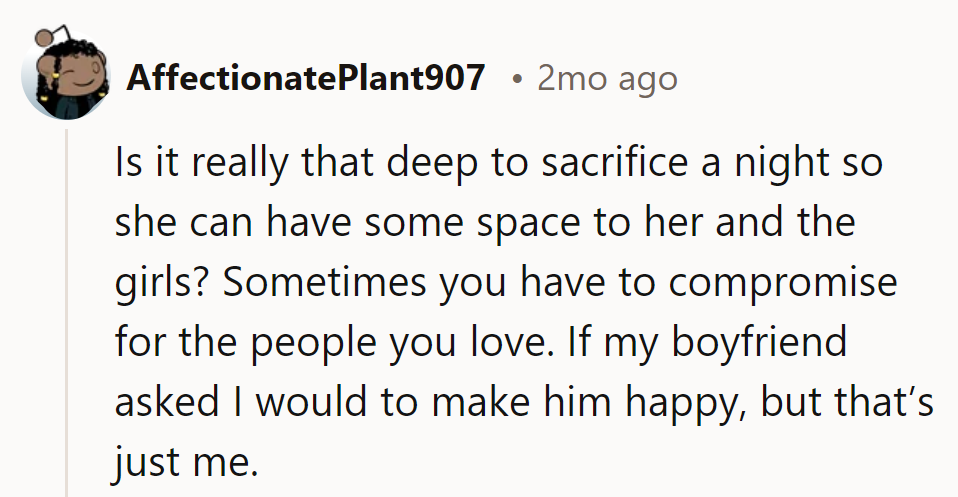The image size is (958, 497).
Task: Click the word "girls?" in the comment
Action: 163,282
